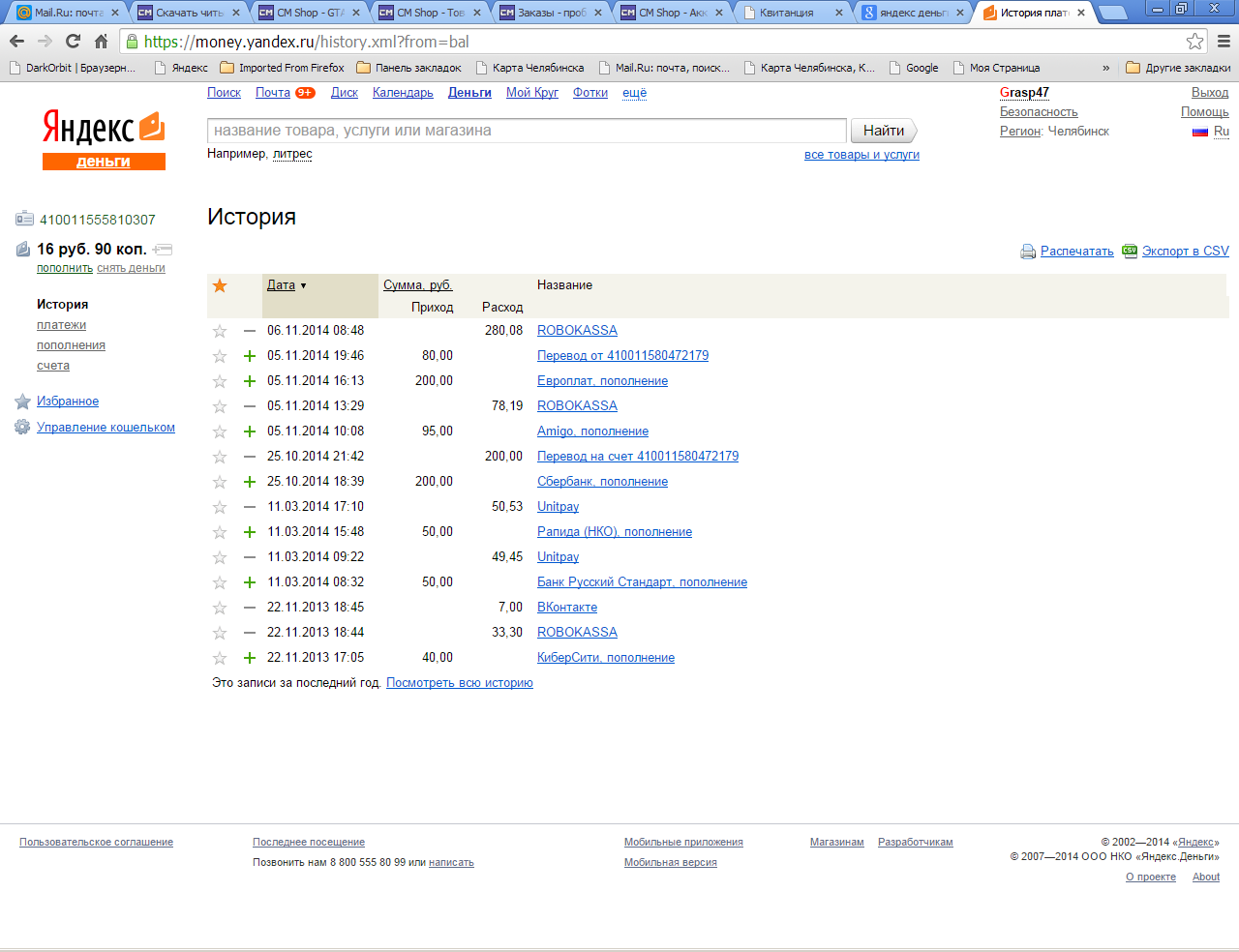The image size is (1239, 952).
Task: Switch to the Квитанция browser tab
Action: point(792,13)
